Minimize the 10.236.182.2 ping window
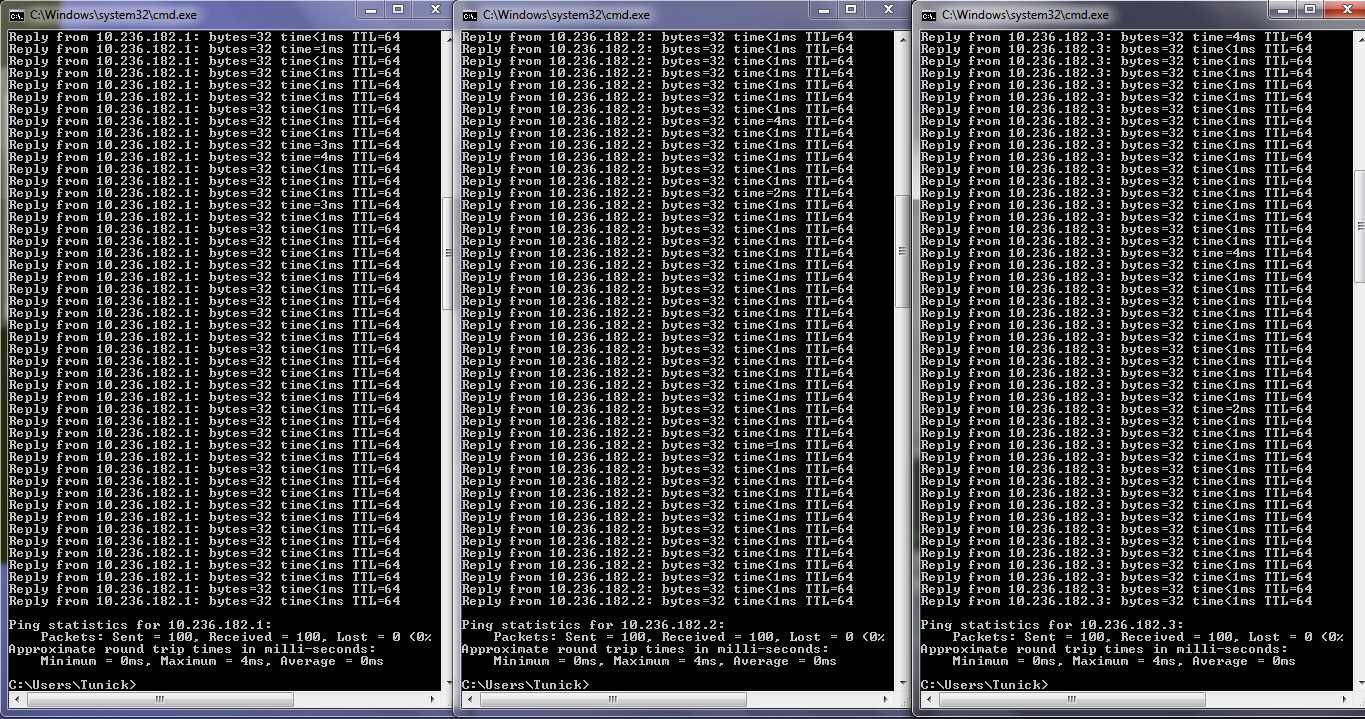 click(823, 9)
